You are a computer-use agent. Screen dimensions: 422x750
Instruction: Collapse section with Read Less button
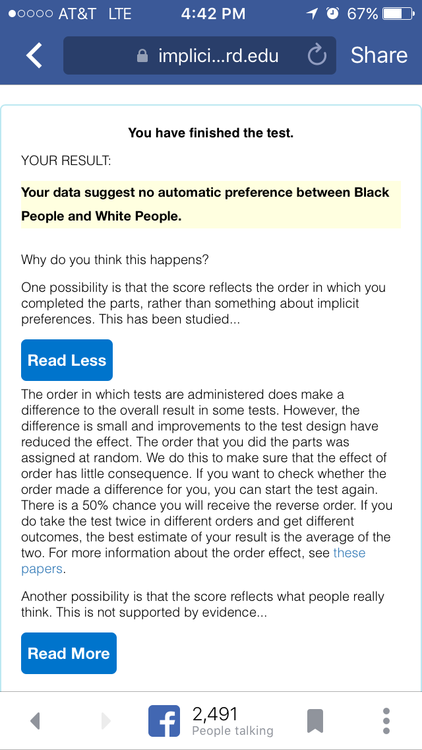click(67, 360)
